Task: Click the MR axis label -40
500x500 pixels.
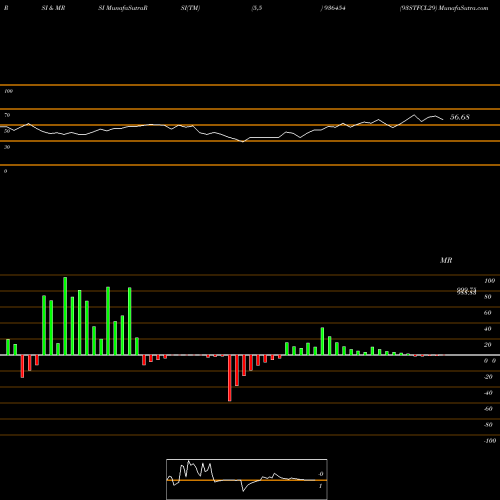Action: [x=488, y=393]
